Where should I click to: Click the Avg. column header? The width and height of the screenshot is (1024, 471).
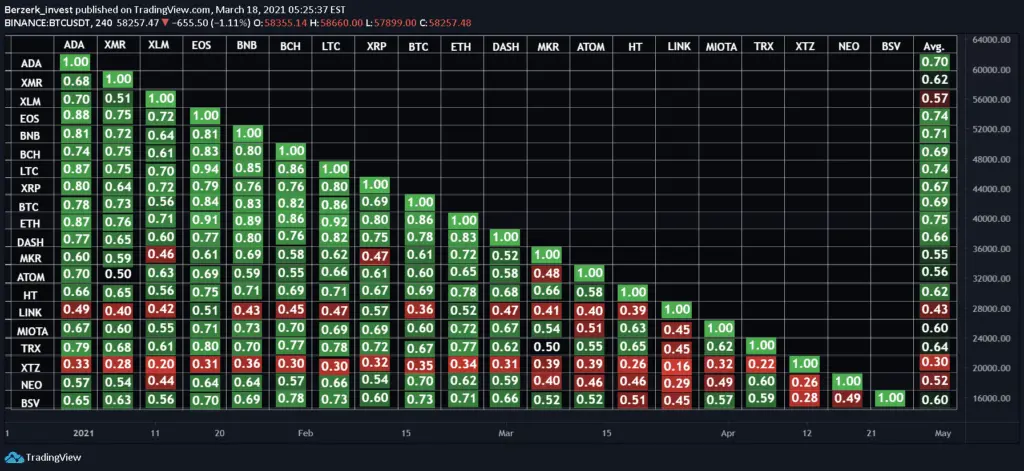(x=934, y=46)
